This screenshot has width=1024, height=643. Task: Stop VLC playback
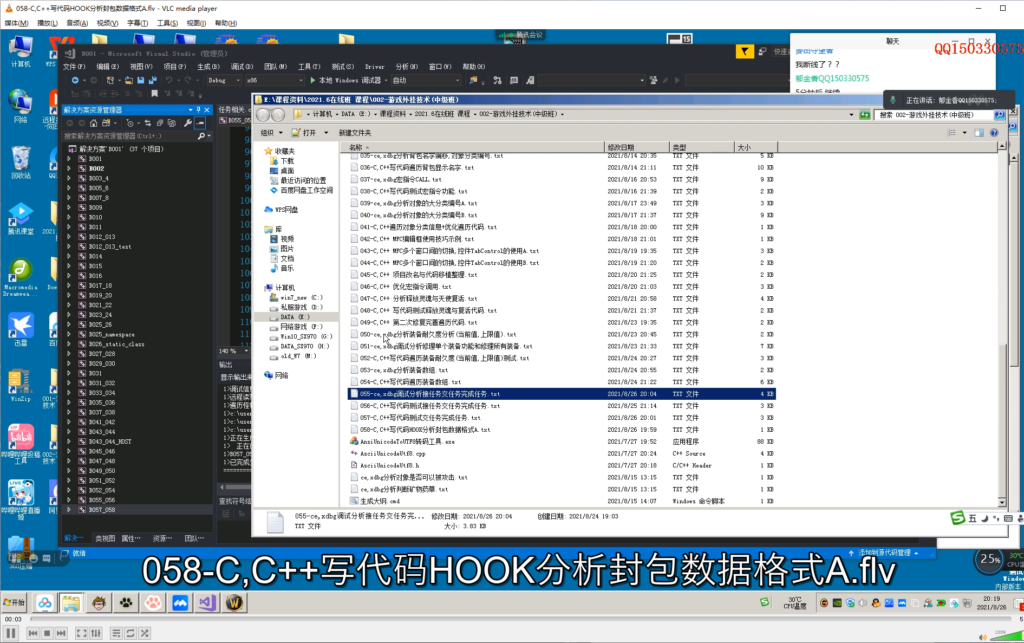[47, 633]
